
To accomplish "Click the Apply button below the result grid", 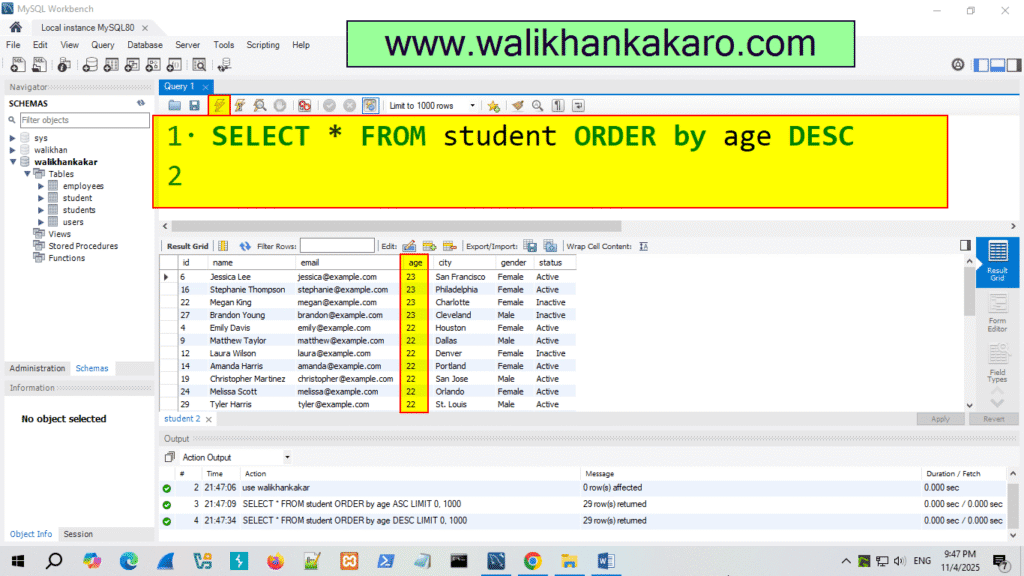I will click(x=940, y=419).
